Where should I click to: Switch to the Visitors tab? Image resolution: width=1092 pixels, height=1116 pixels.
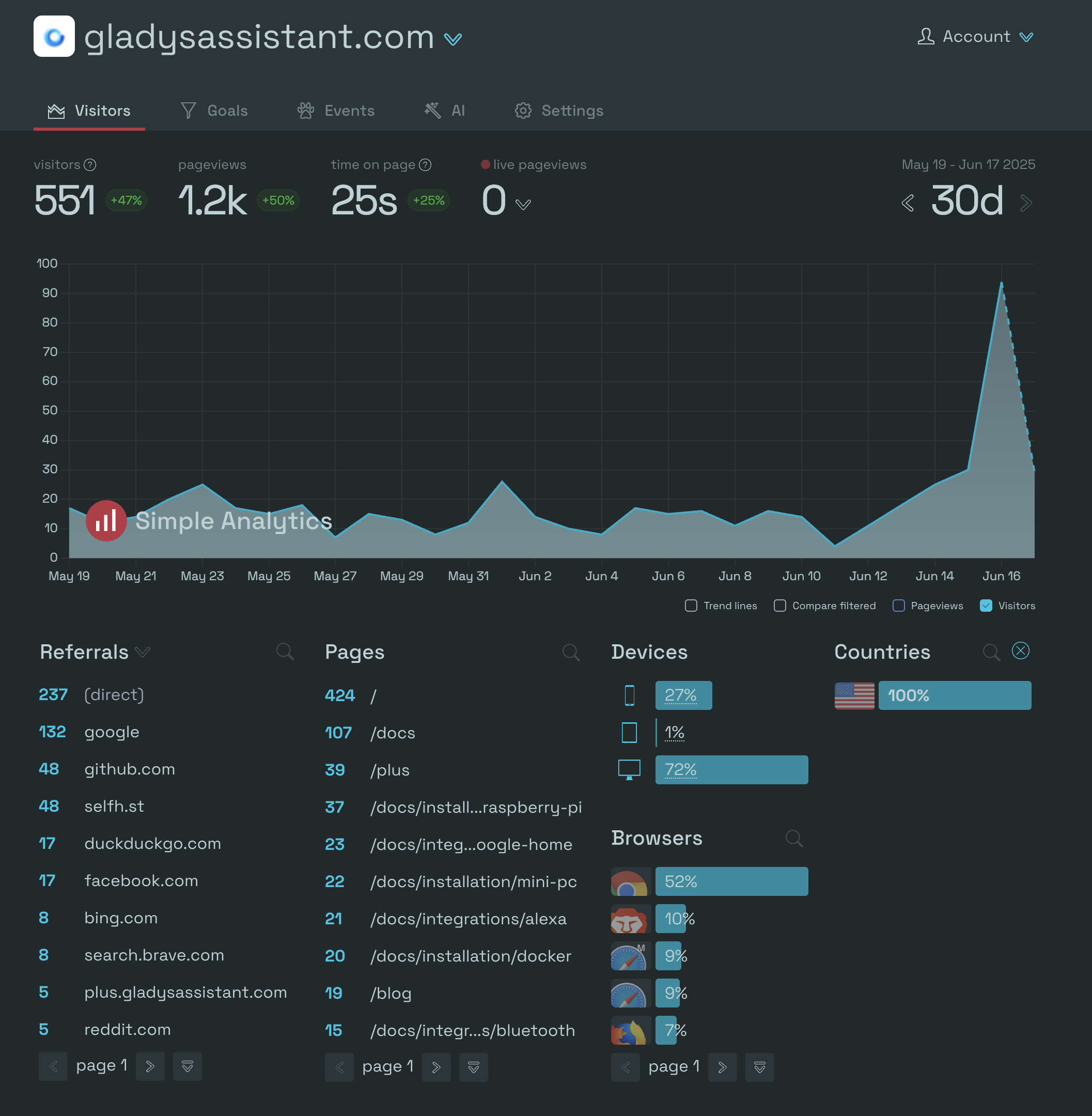click(89, 111)
